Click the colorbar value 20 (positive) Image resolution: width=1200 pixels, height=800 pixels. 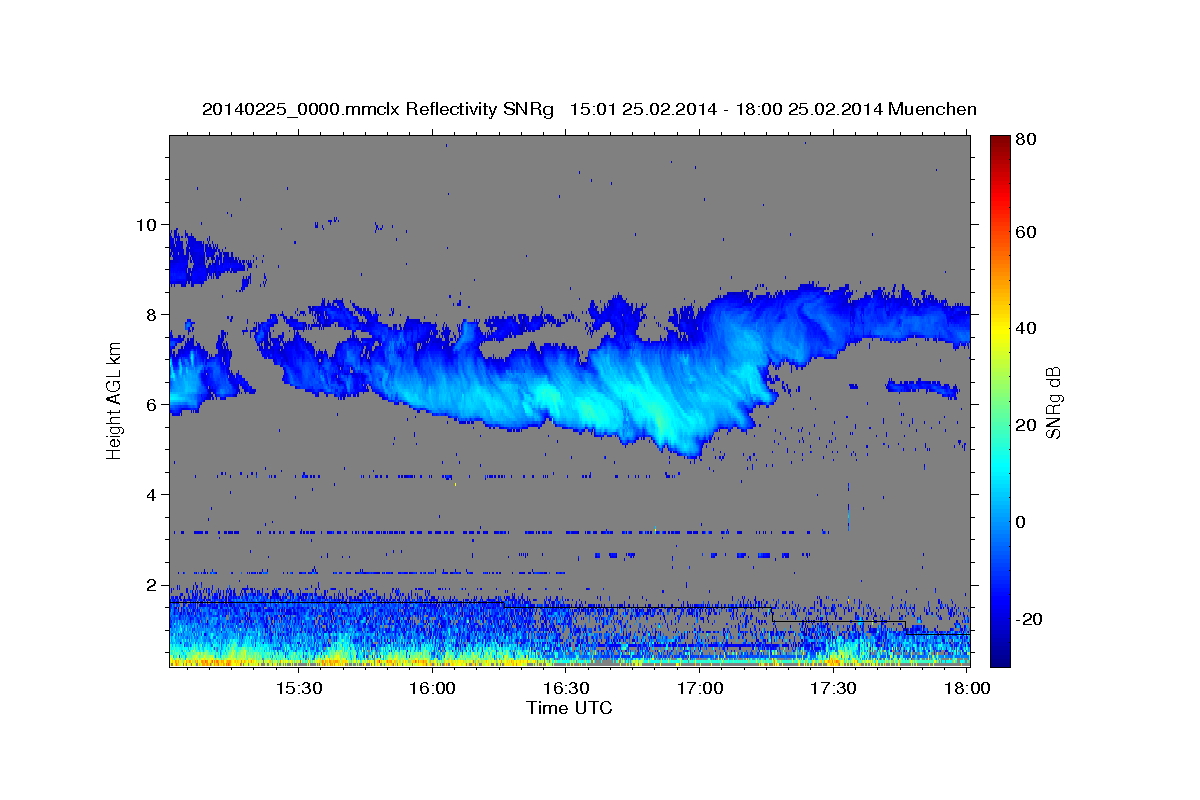click(1027, 425)
